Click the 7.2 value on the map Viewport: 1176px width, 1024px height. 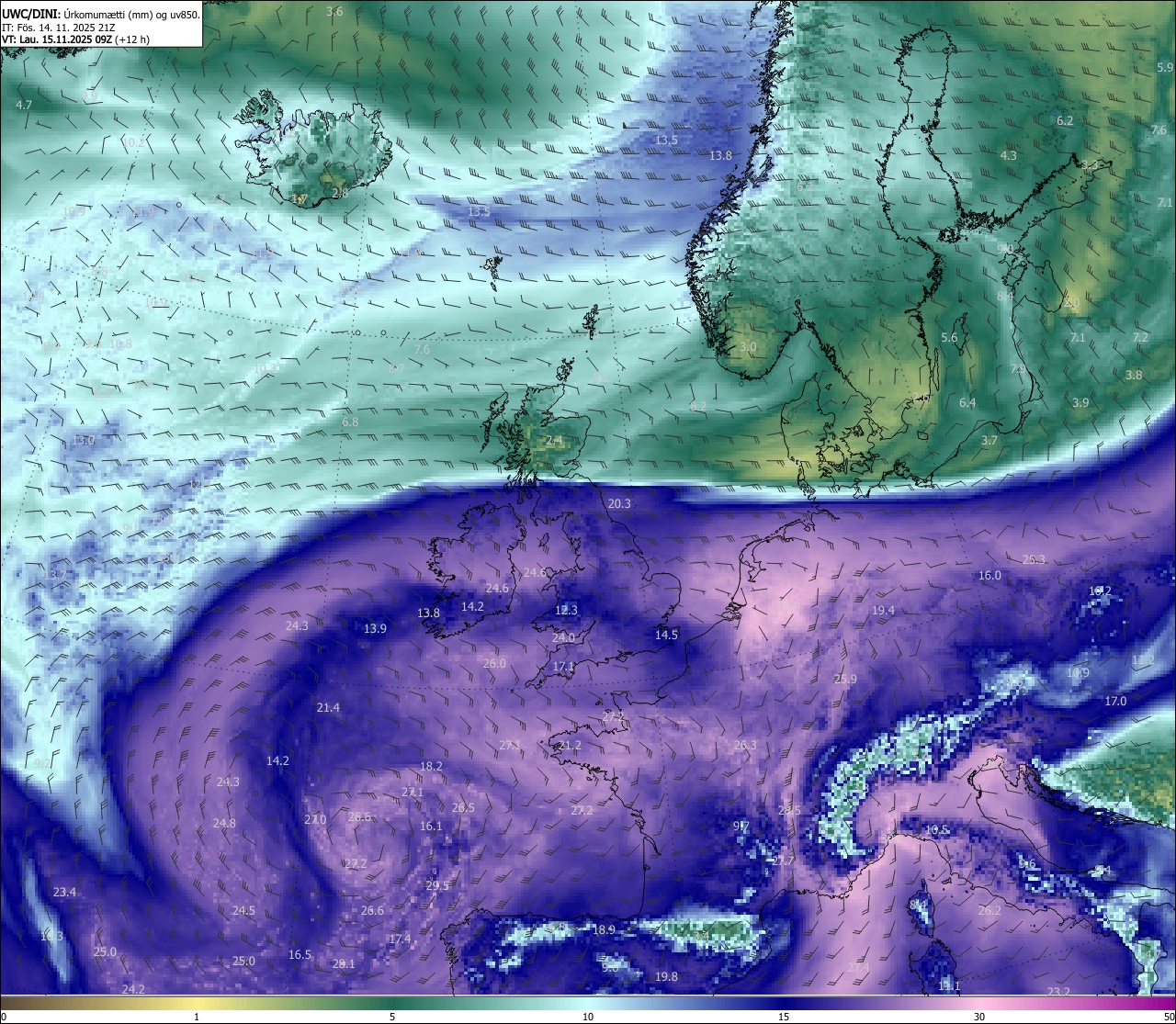tap(1140, 337)
